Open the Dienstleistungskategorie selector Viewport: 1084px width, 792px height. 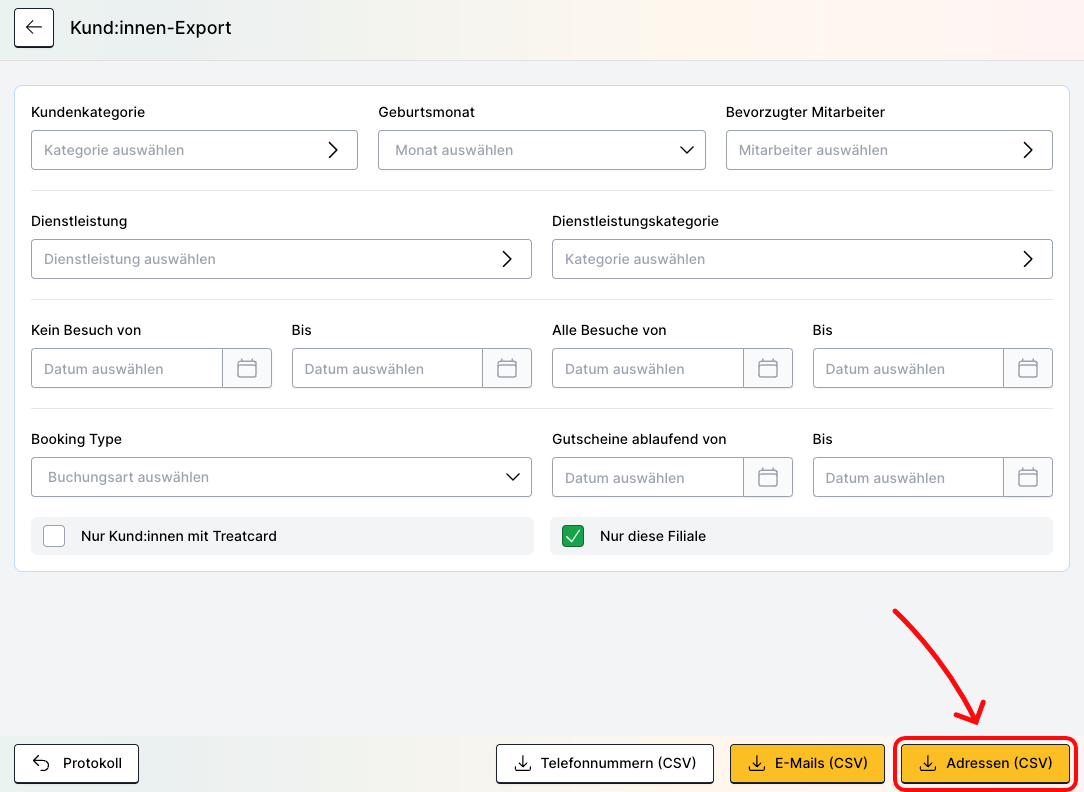click(x=801, y=259)
